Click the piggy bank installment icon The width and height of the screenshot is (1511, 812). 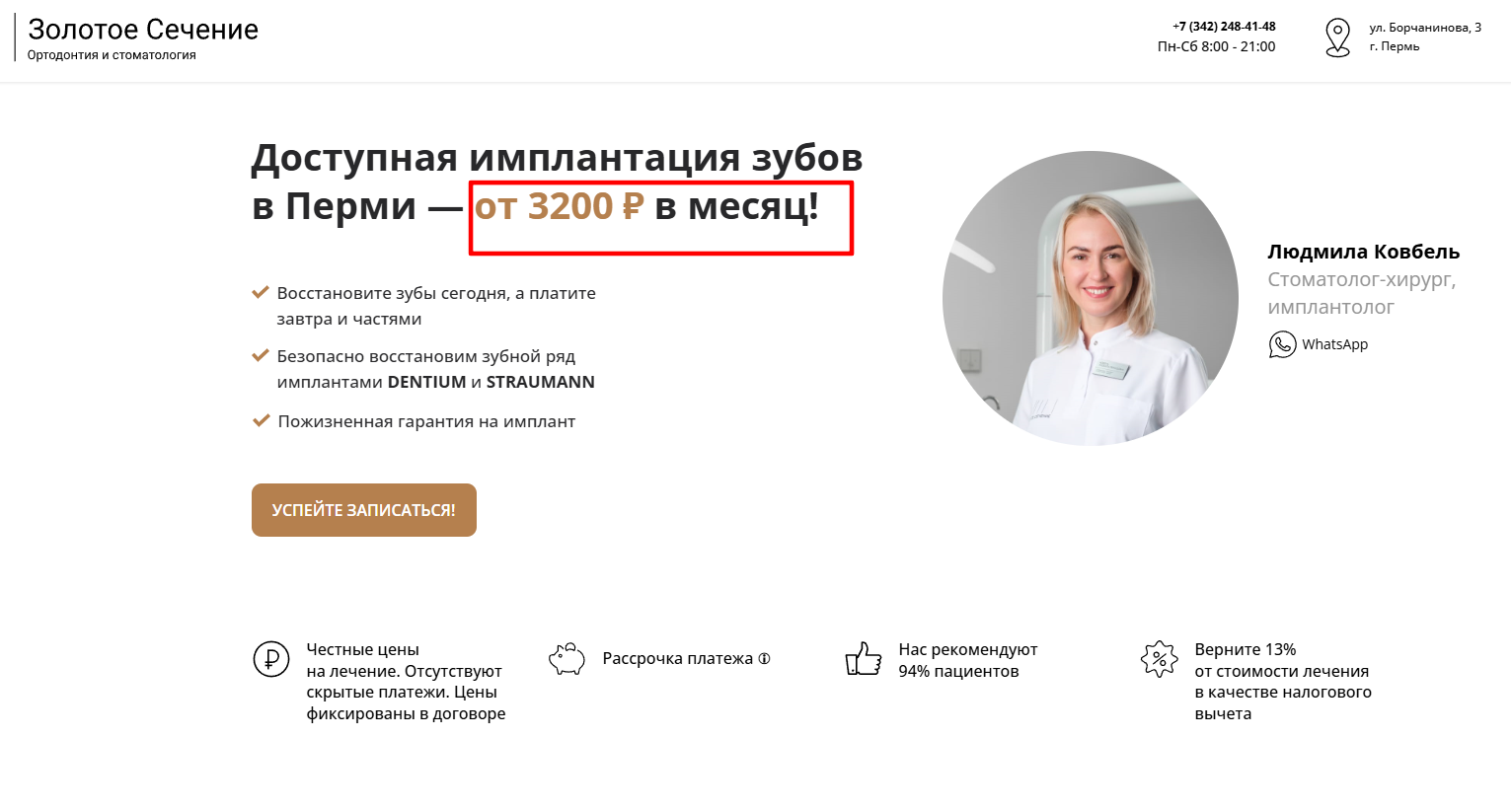coord(567,658)
